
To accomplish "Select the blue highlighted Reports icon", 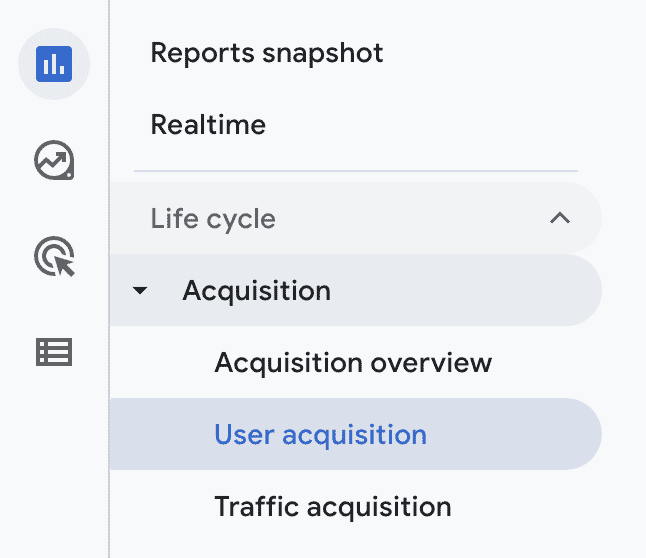I will click(x=54, y=65).
